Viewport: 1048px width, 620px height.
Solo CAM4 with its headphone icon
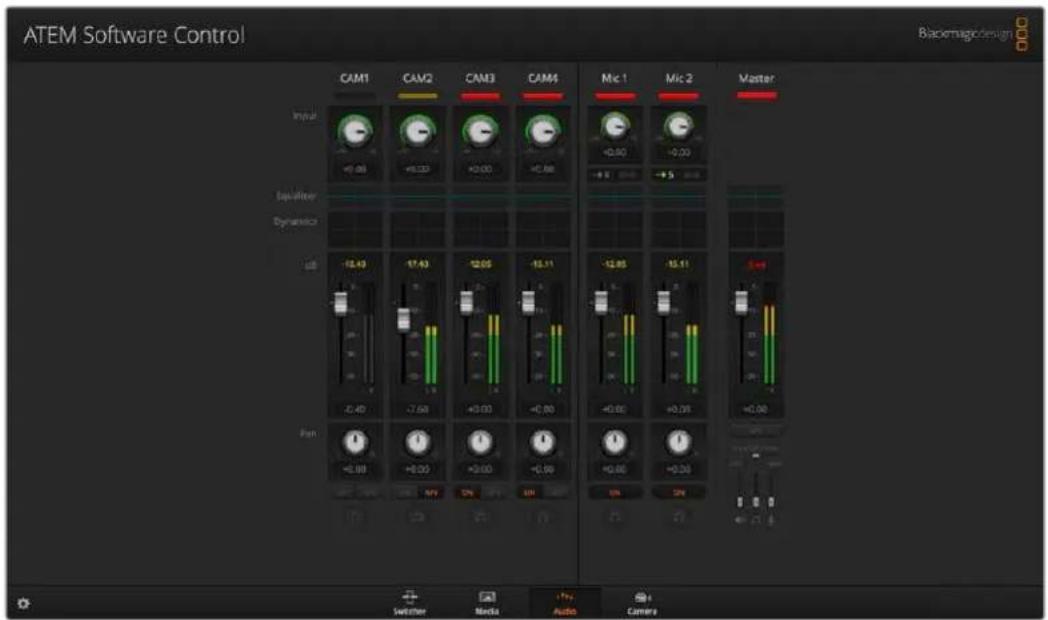[543, 516]
